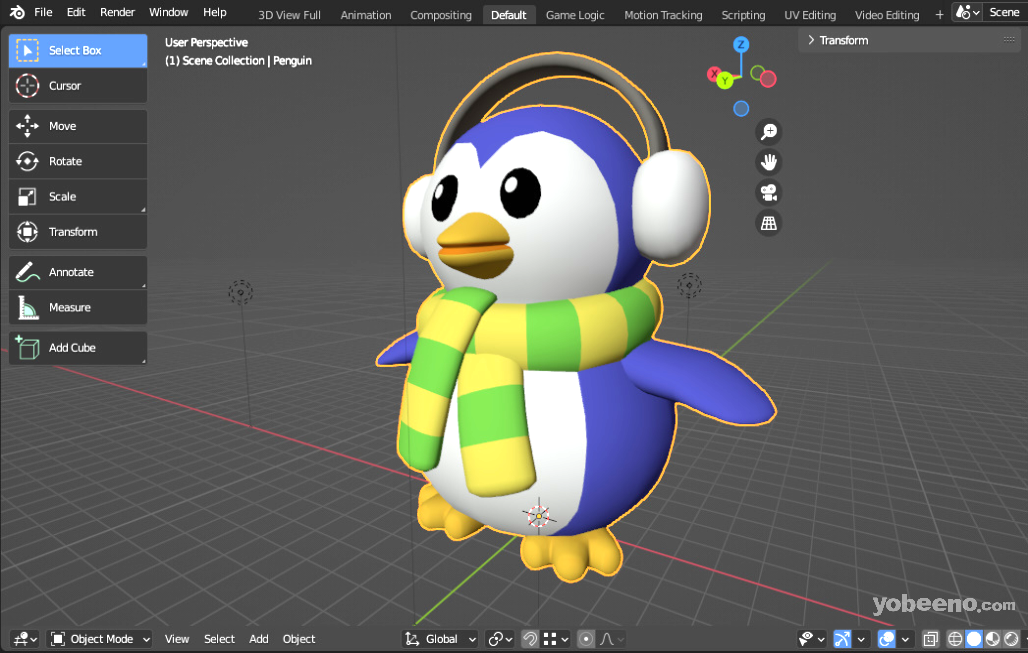Switch to the Compositing workspace tab
The image size is (1028, 653).
click(x=441, y=14)
